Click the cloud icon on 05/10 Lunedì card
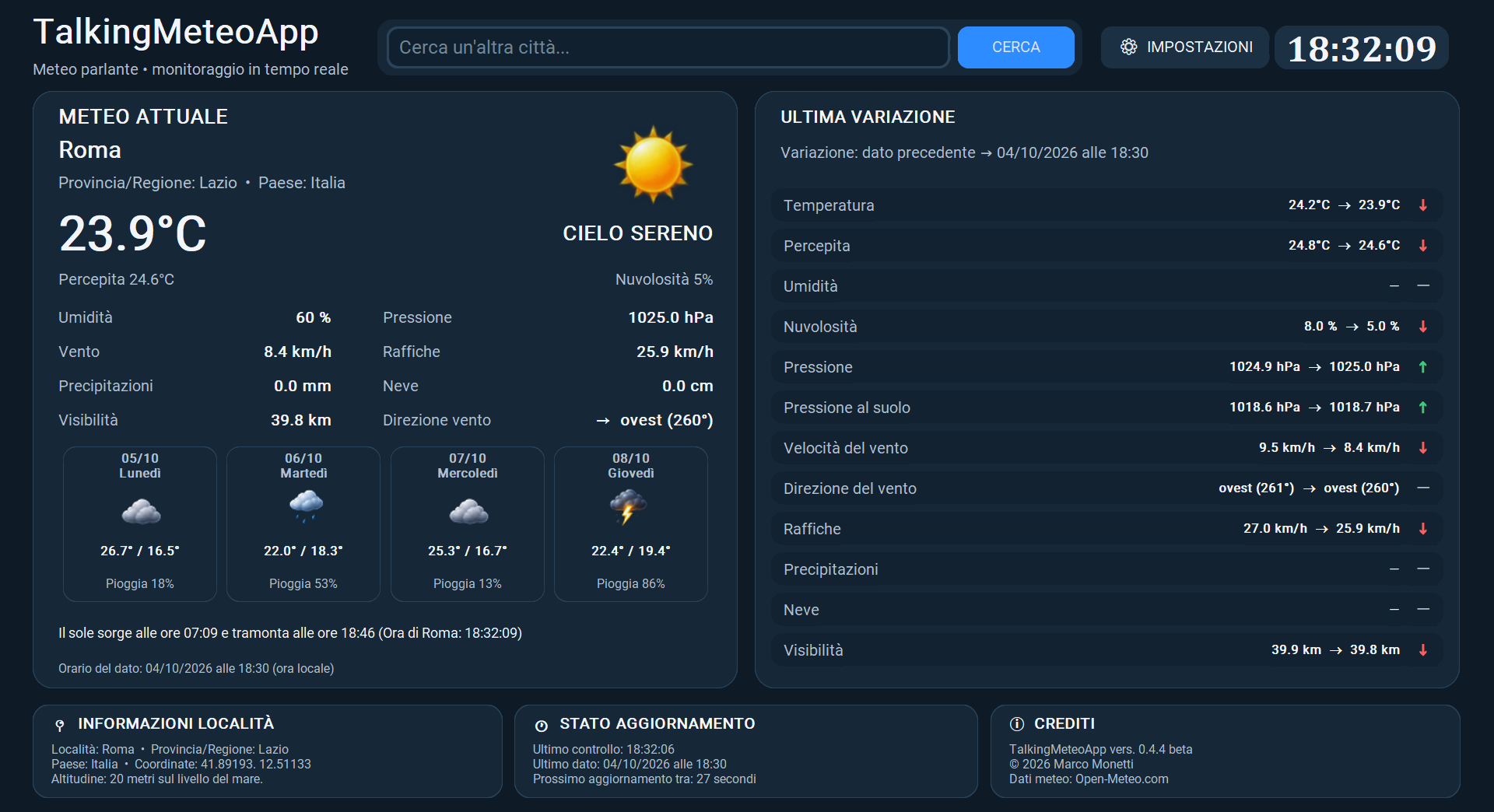 [x=141, y=512]
